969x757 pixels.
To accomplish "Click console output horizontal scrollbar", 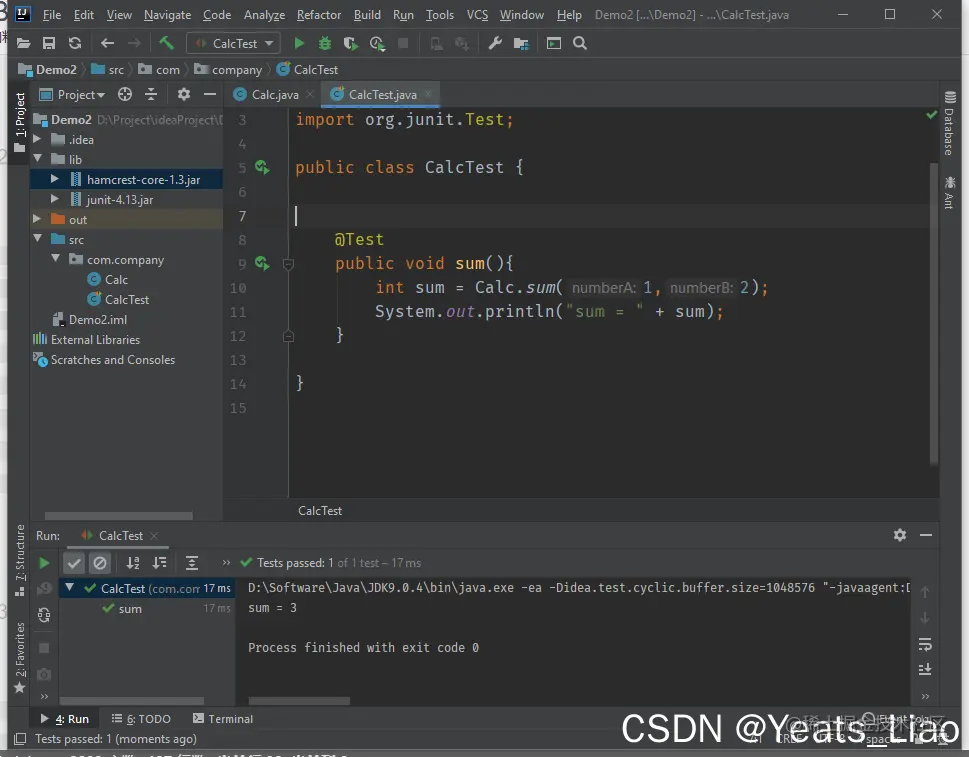I will 299,701.
